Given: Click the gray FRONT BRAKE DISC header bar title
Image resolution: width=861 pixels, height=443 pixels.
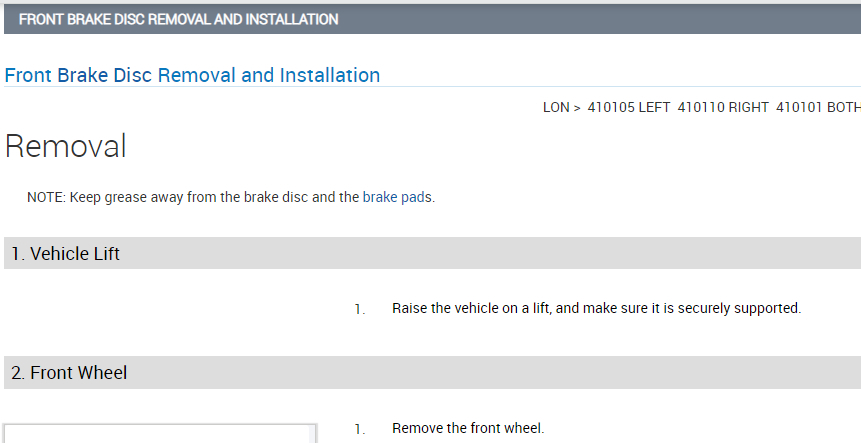Looking at the screenshot, I should [x=179, y=19].
